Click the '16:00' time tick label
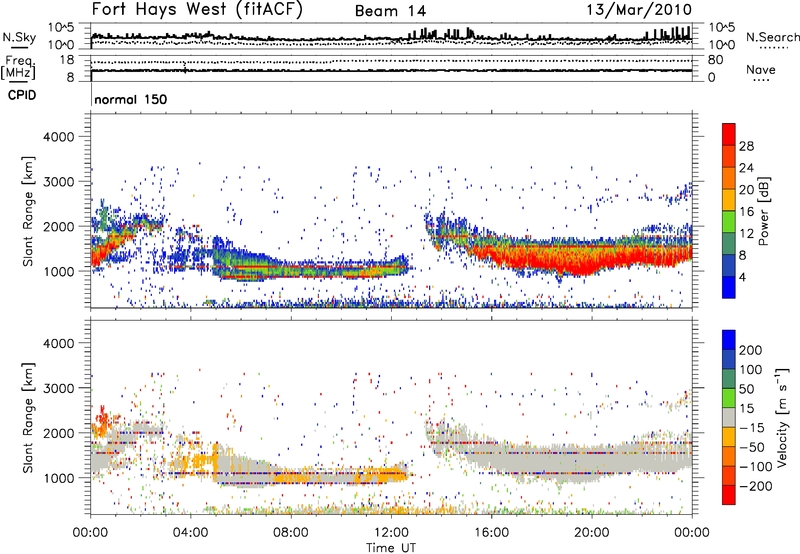The image size is (800, 554). tap(491, 533)
